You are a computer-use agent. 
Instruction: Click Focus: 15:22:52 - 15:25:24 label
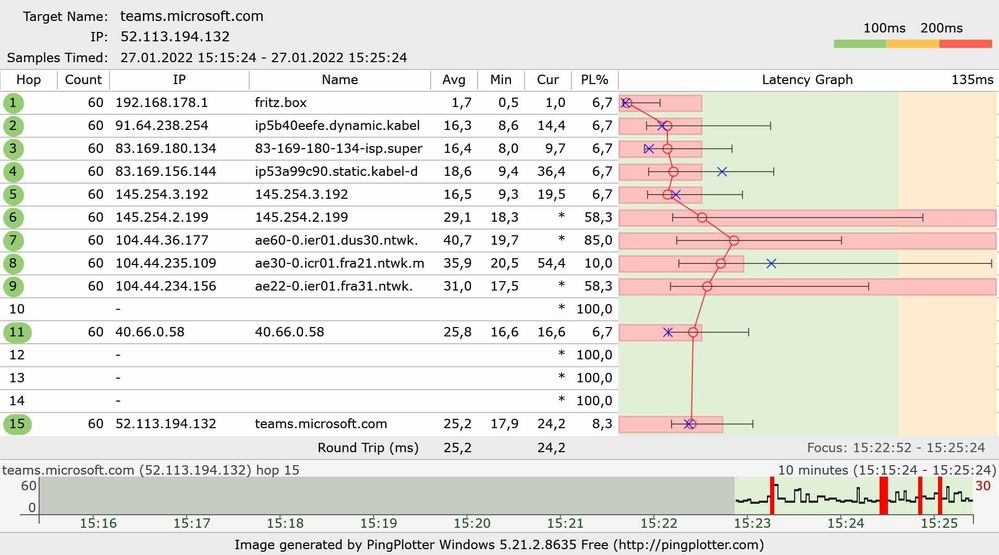896,447
